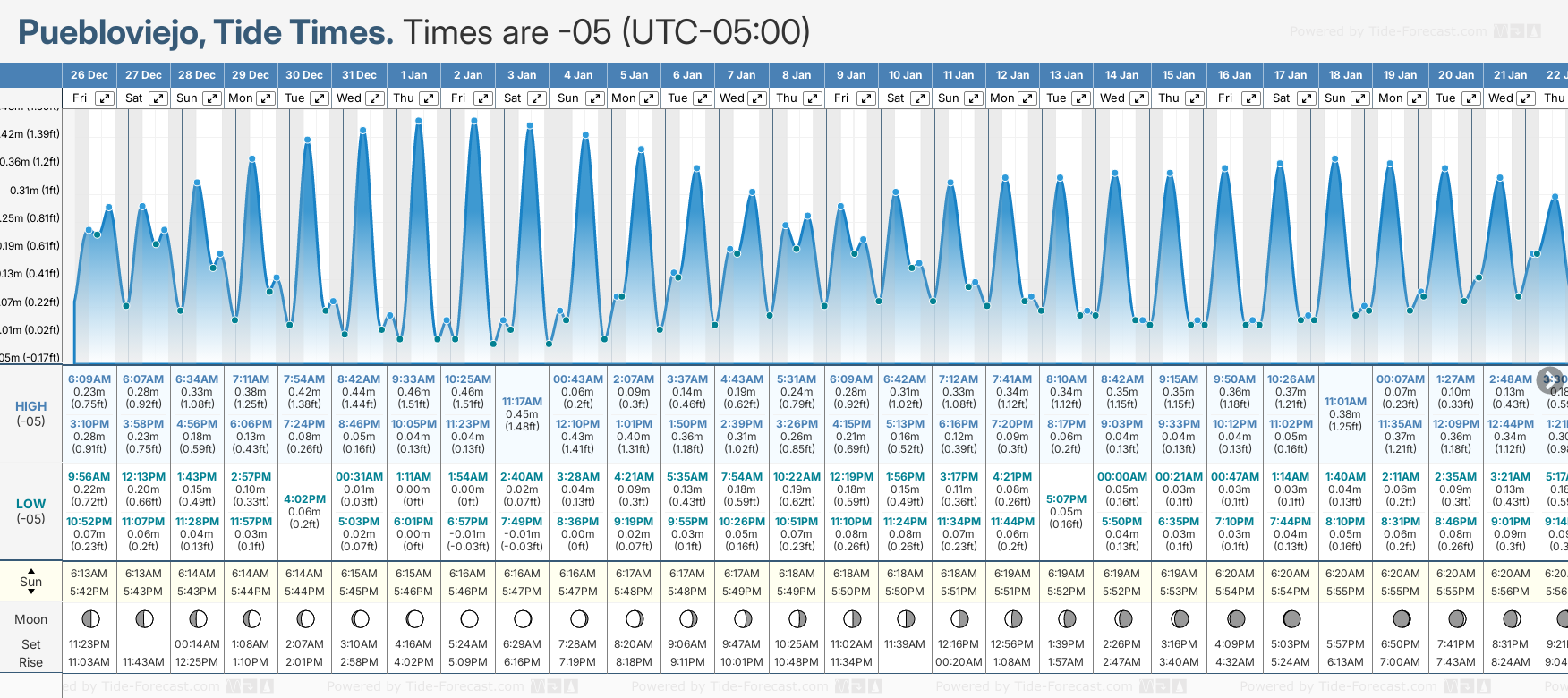Expand the Wed 14 Jan day
Screen dimensions: 1568x698
[x=1139, y=98]
